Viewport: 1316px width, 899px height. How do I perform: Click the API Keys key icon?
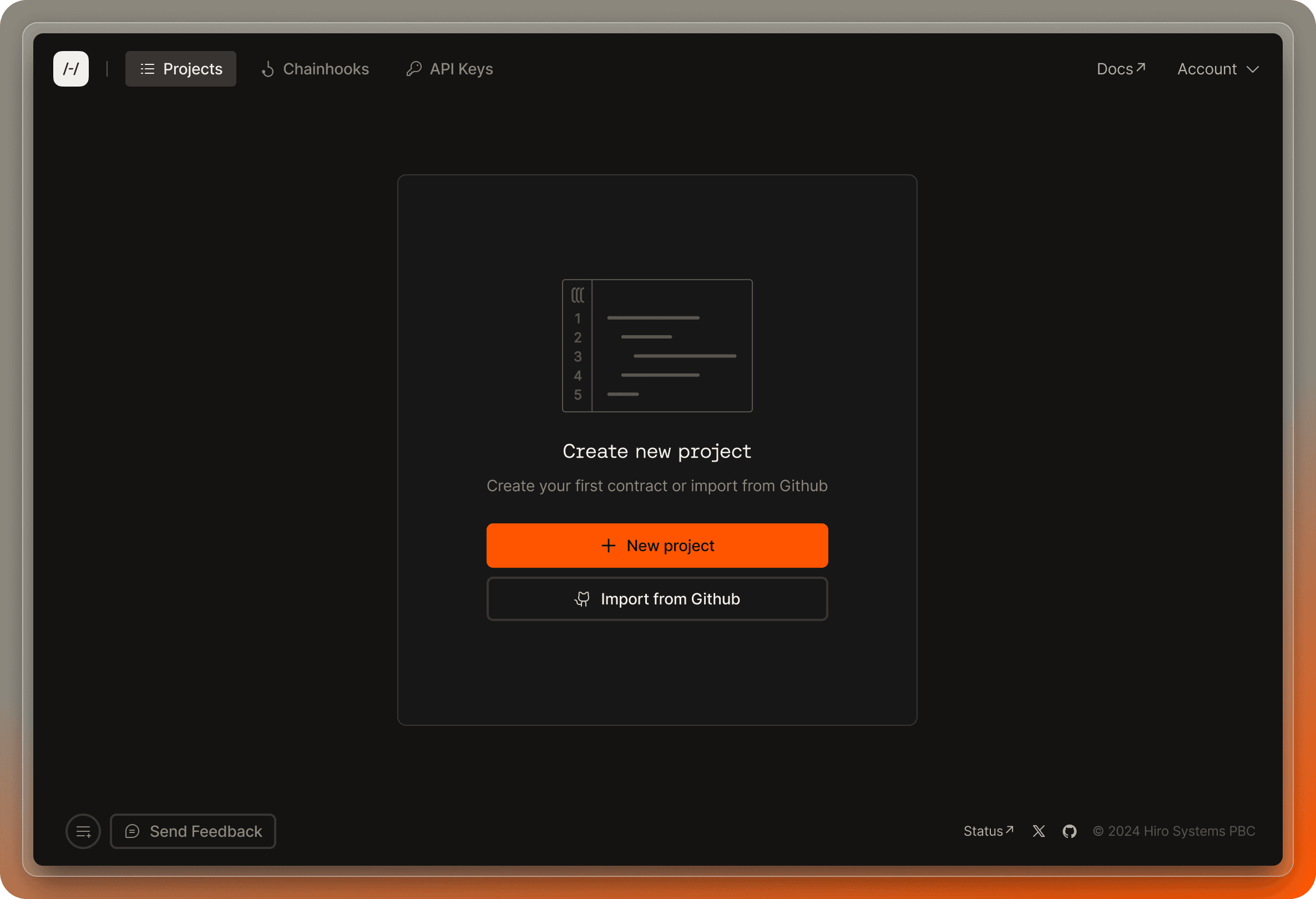pyautogui.click(x=414, y=69)
